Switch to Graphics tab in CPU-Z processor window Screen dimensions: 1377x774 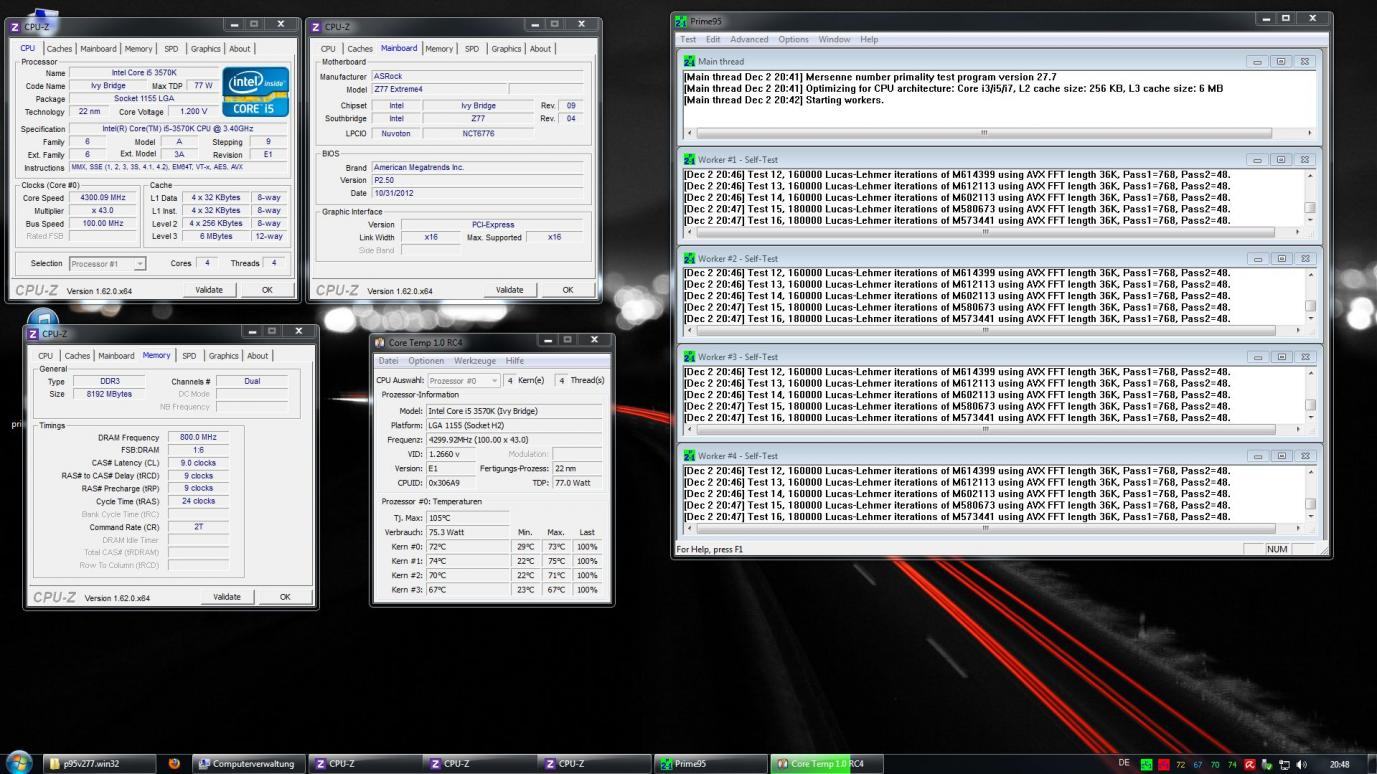[206, 48]
